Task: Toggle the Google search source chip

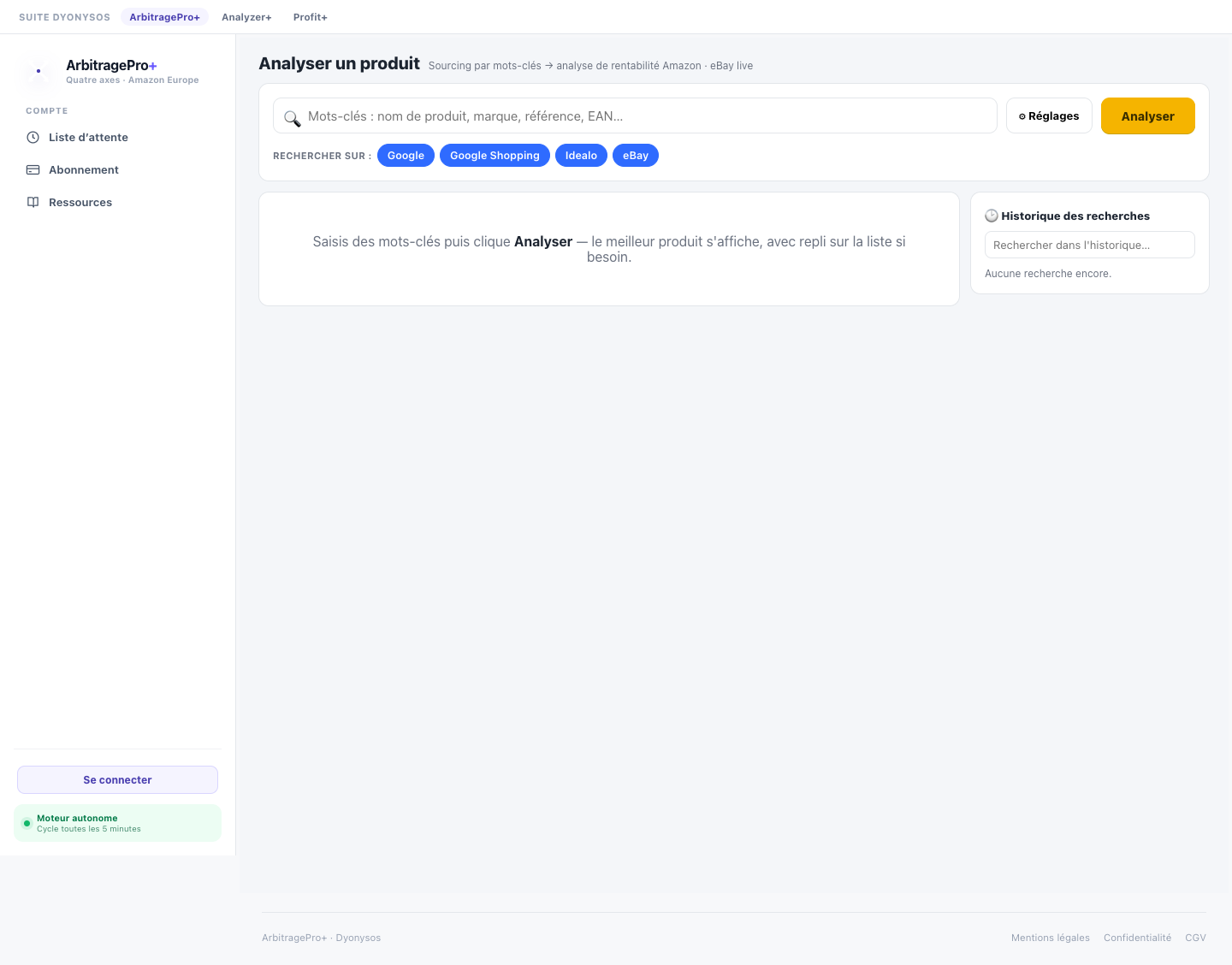Action: tap(406, 156)
